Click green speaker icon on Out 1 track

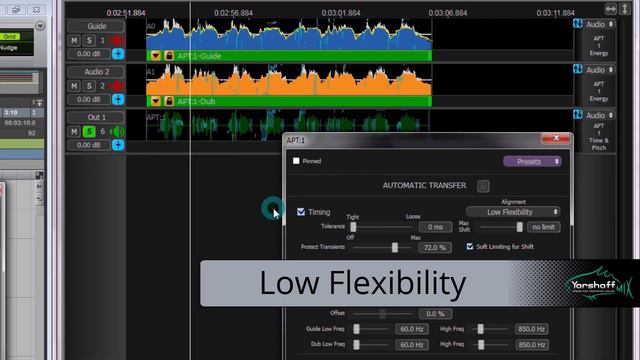coord(118,131)
